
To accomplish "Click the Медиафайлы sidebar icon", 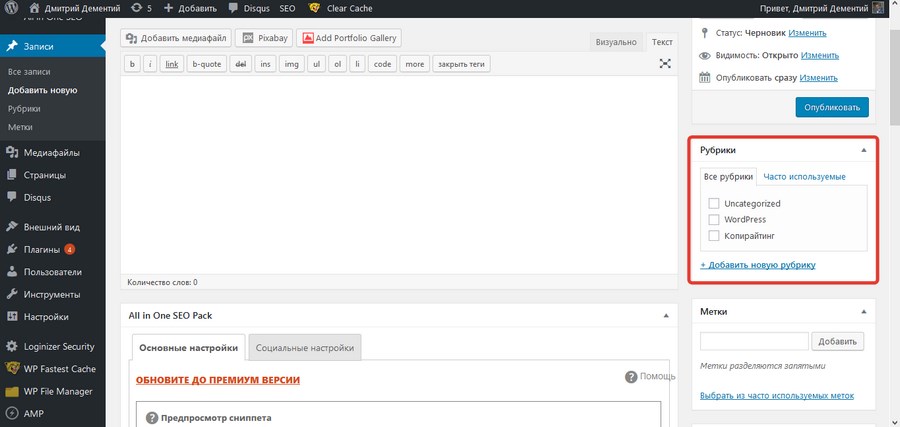I will 12,153.
